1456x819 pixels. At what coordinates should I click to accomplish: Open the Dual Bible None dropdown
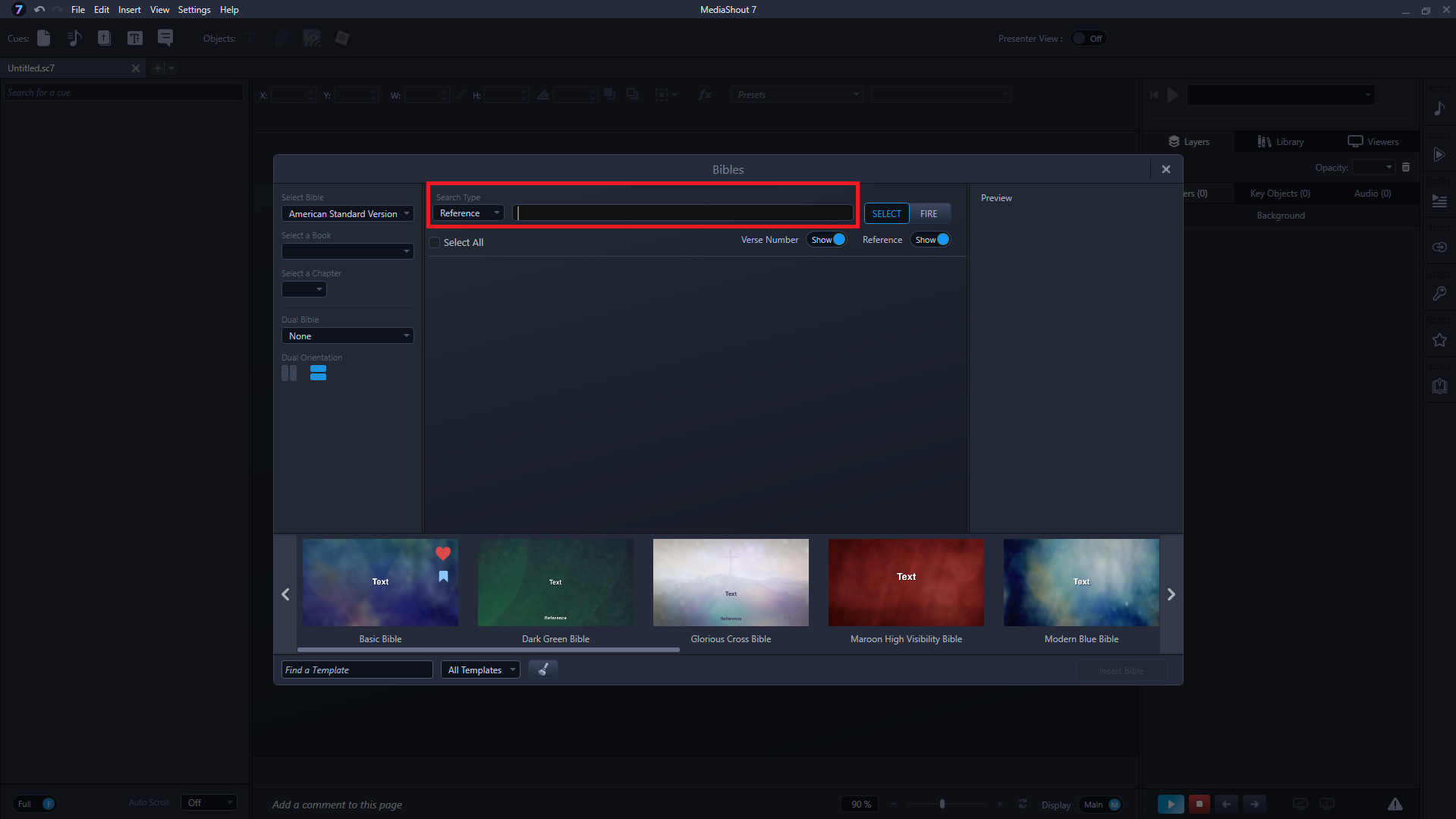(347, 336)
